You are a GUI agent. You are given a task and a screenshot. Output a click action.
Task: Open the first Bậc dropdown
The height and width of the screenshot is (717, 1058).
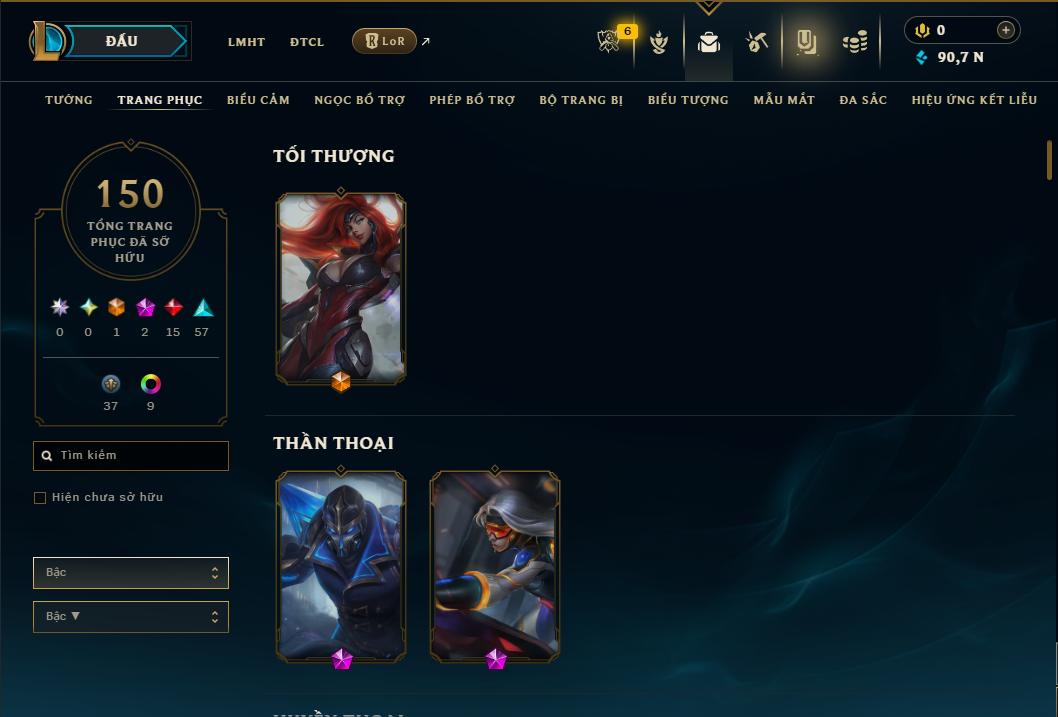131,573
